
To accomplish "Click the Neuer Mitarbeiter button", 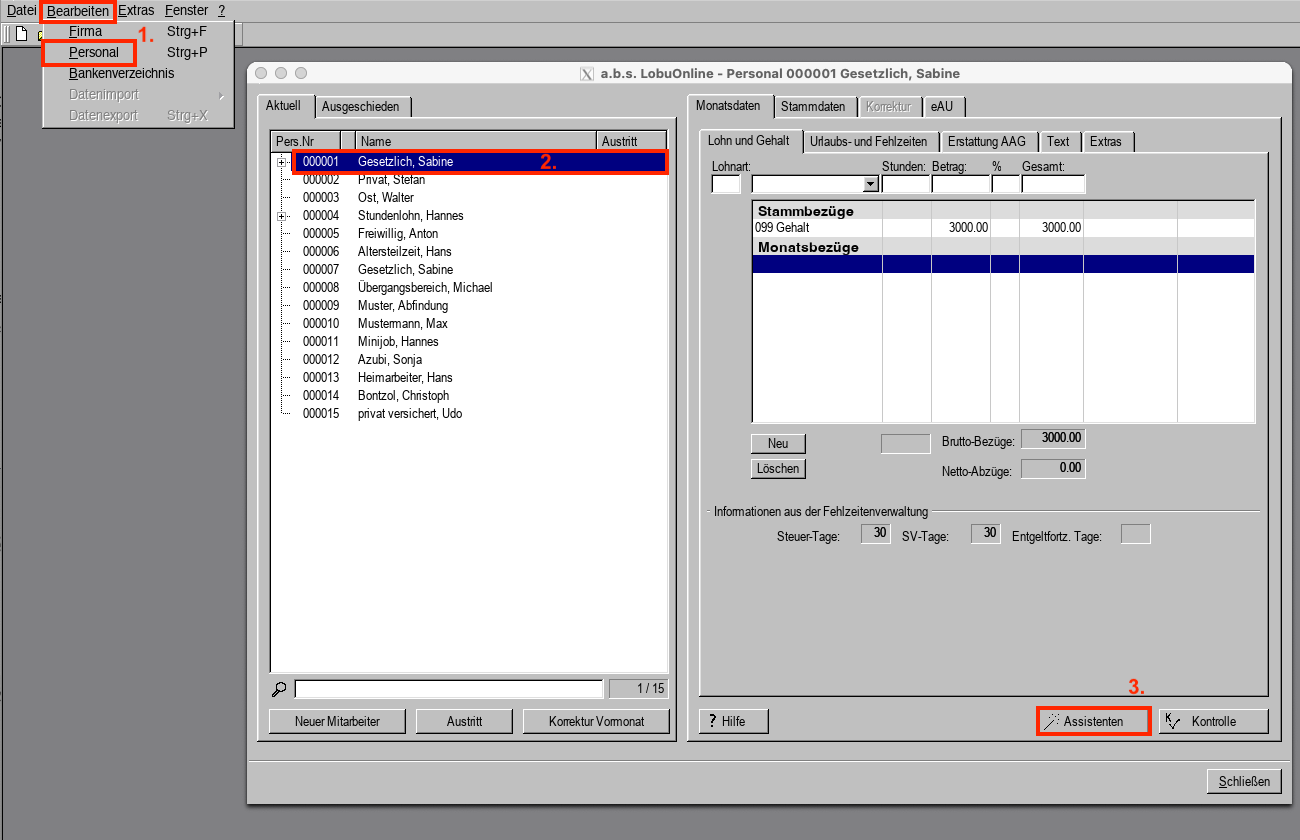I will (x=336, y=721).
